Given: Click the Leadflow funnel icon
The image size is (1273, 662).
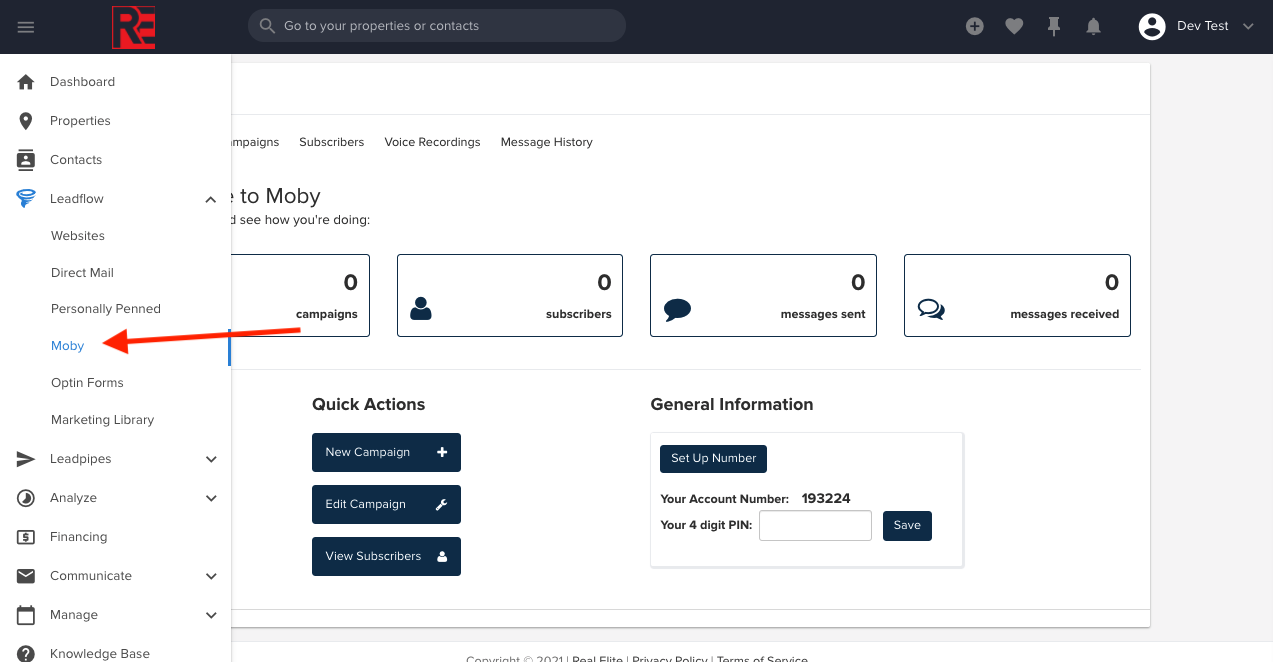Looking at the screenshot, I should pyautogui.click(x=26, y=199).
